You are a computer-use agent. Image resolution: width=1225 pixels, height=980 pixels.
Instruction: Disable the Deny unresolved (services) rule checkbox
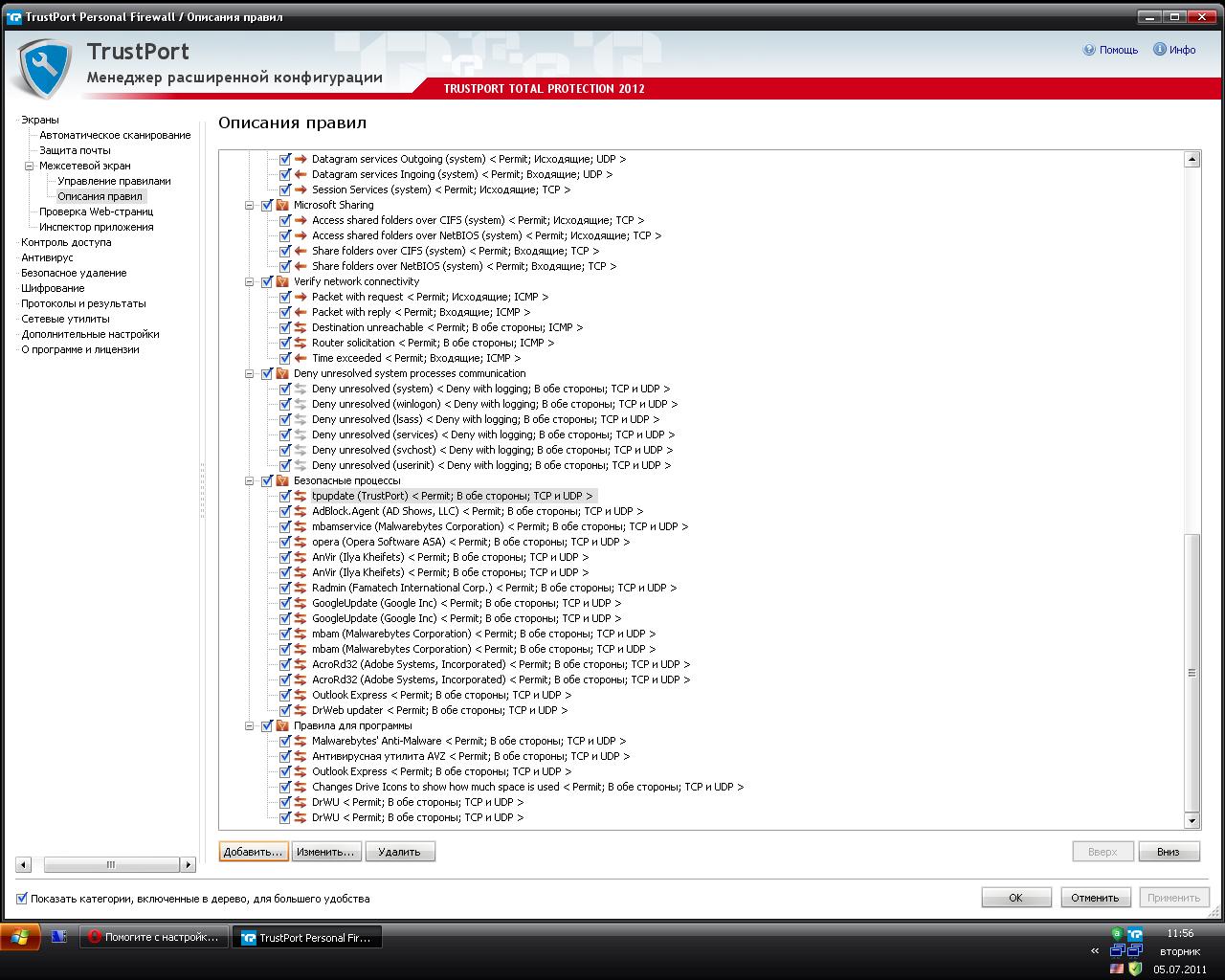285,434
